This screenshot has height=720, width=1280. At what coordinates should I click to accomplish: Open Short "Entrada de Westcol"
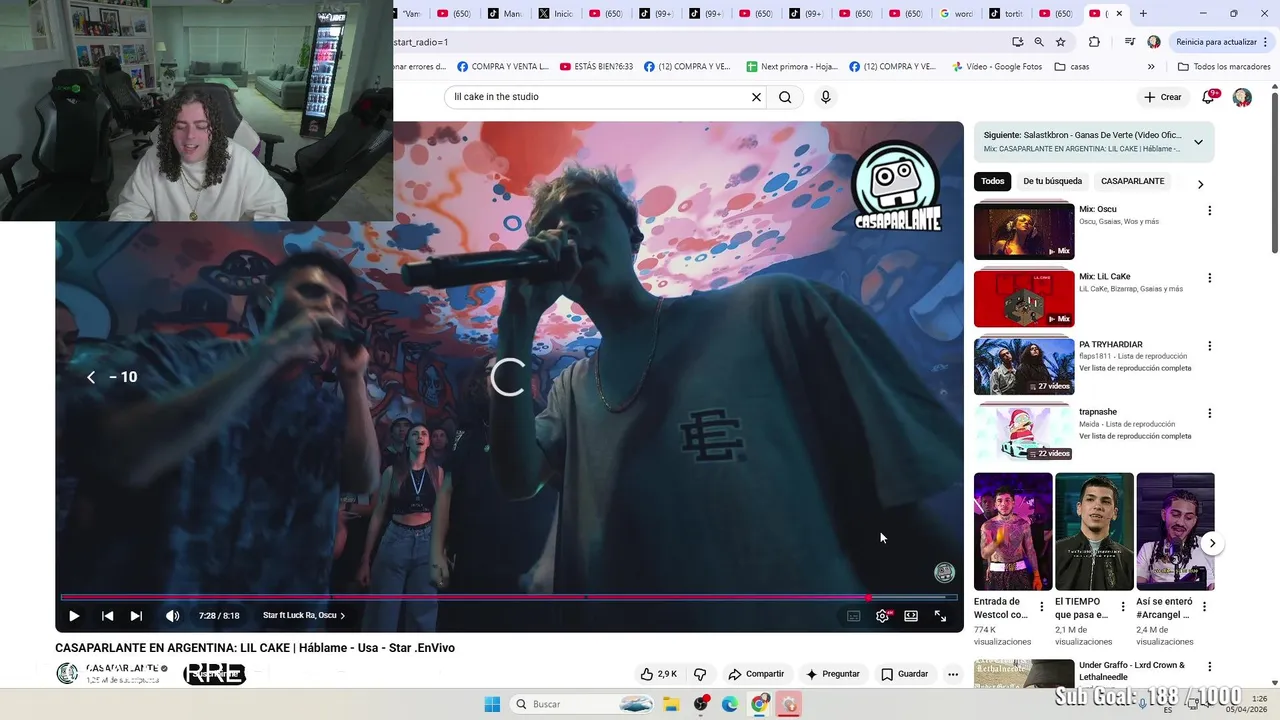coord(1013,531)
